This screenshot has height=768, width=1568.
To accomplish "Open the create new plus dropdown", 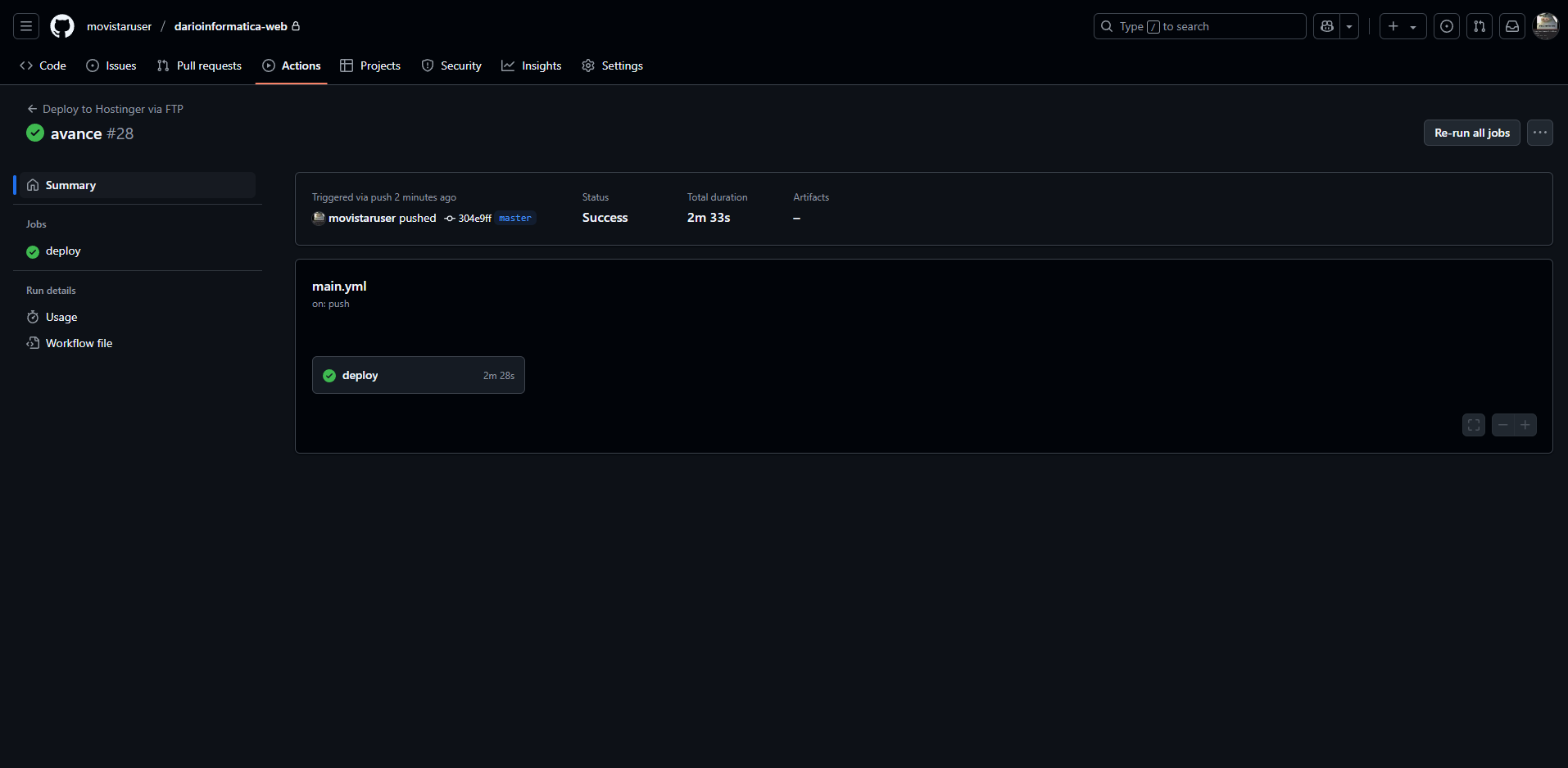I will (1403, 26).
